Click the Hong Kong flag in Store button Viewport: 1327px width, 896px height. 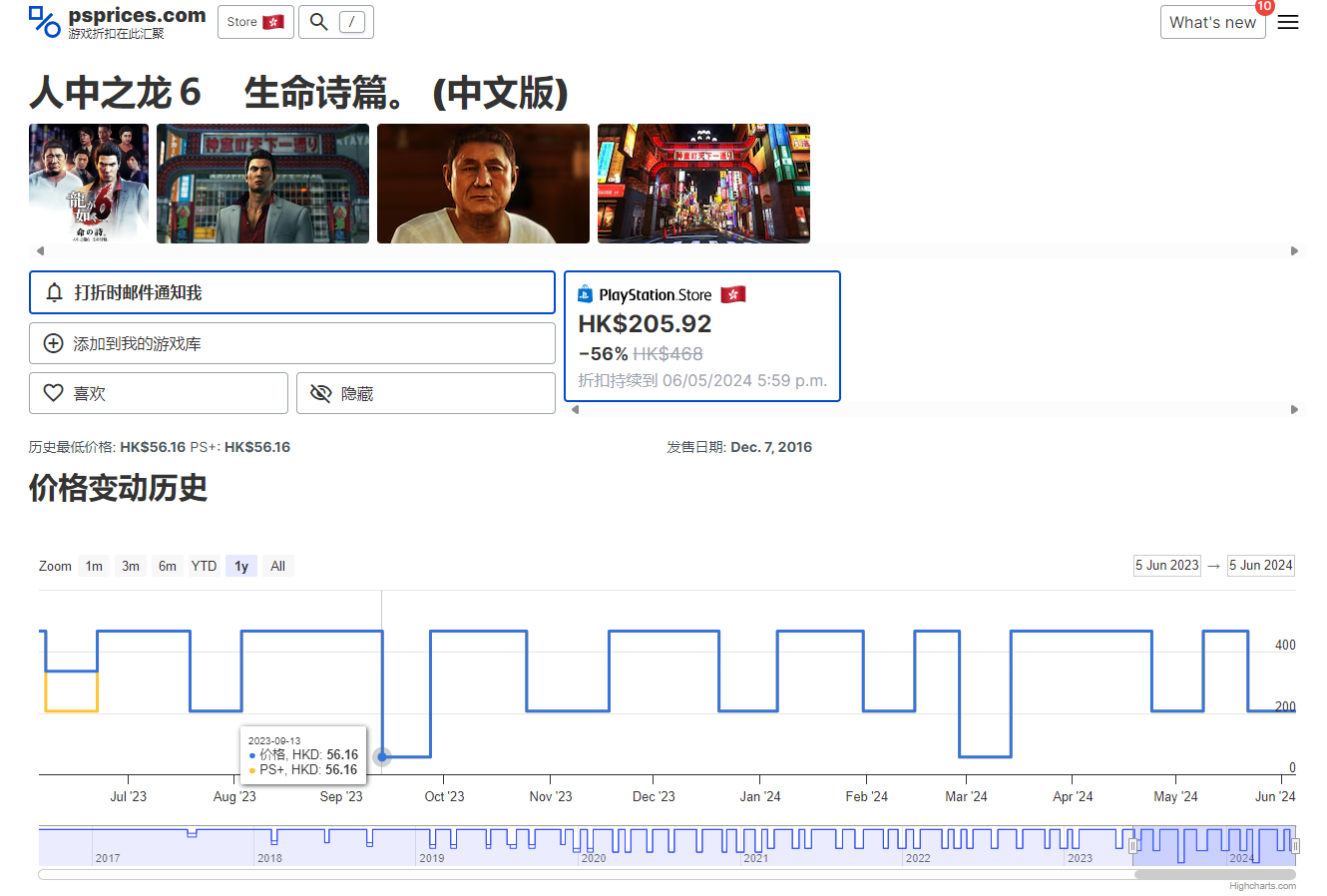pos(273,22)
